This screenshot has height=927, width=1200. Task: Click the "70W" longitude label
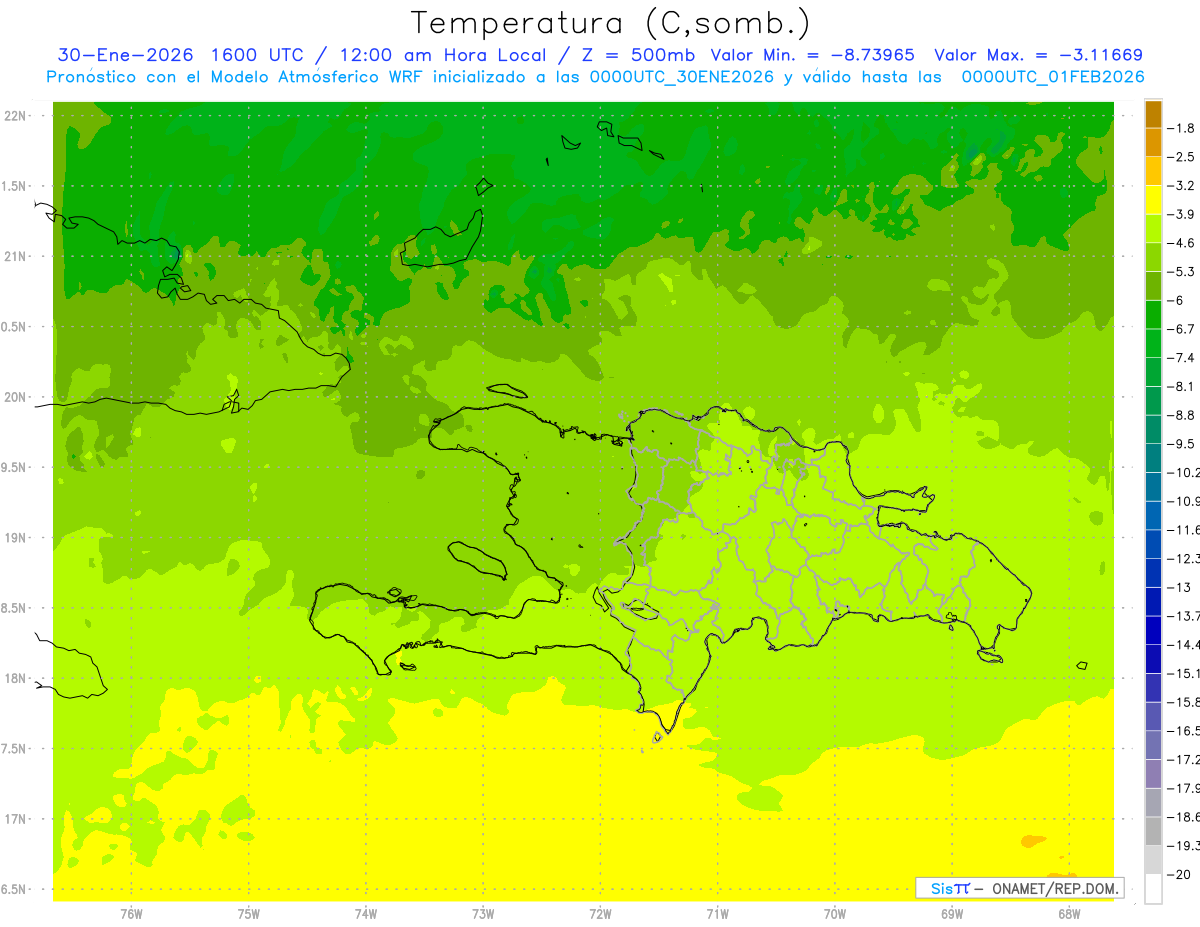835,914
